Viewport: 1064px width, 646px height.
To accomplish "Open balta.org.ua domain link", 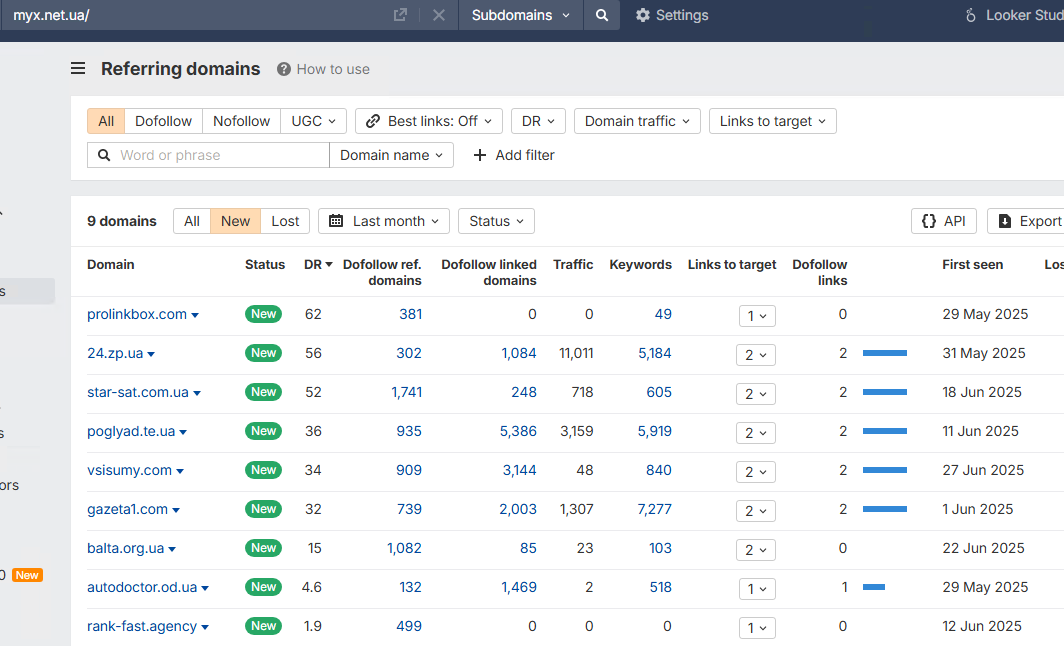I will coord(126,548).
